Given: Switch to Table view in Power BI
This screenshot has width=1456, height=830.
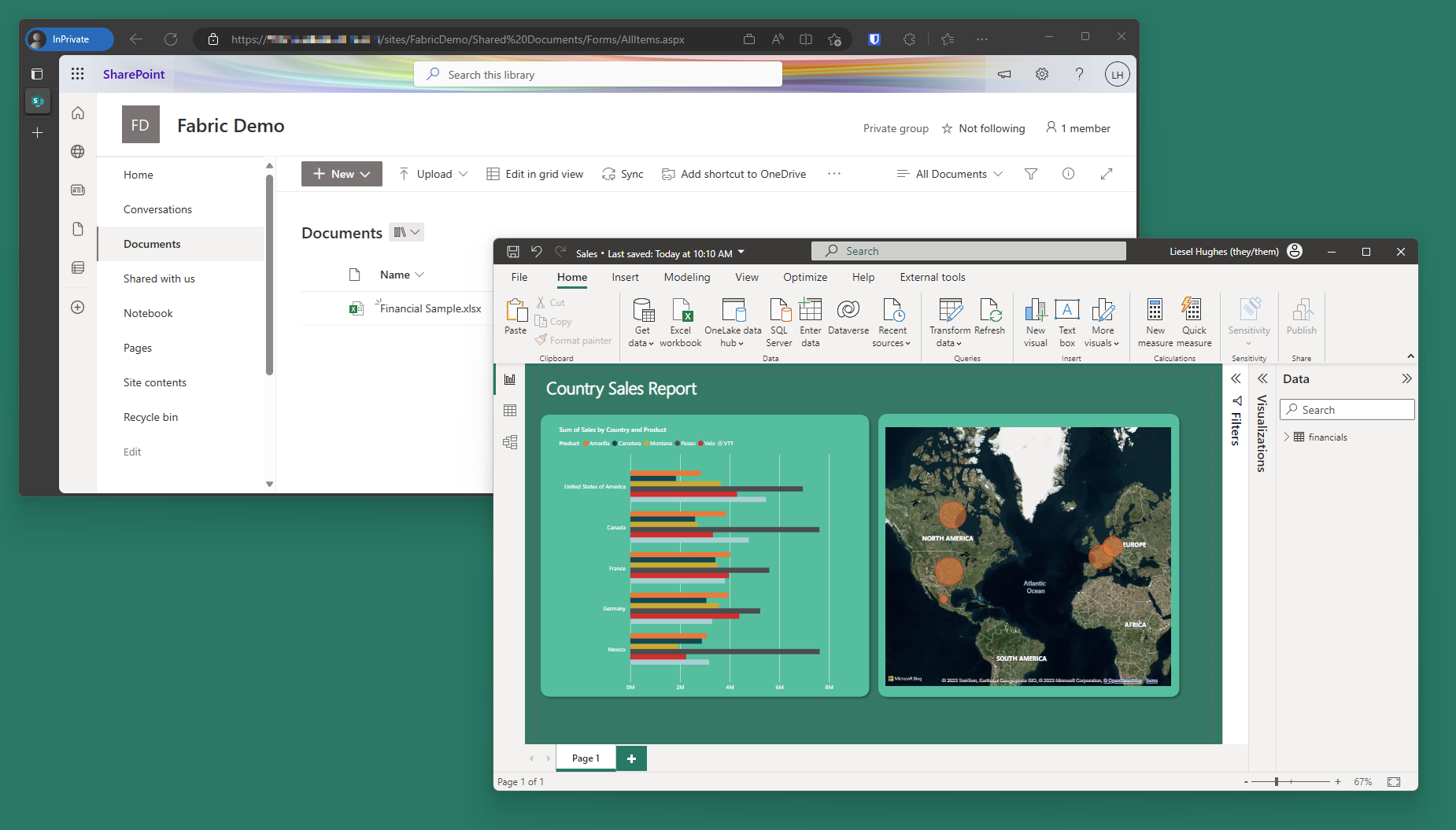Looking at the screenshot, I should [510, 411].
